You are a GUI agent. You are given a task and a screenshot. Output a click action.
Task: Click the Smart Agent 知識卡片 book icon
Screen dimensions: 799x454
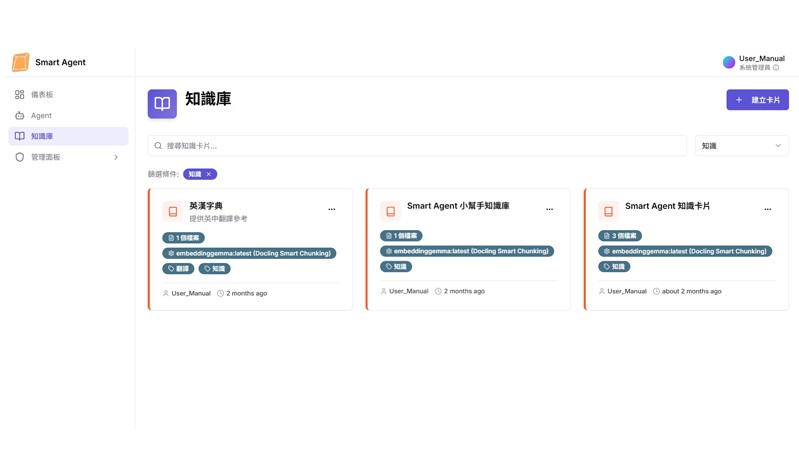tap(608, 211)
